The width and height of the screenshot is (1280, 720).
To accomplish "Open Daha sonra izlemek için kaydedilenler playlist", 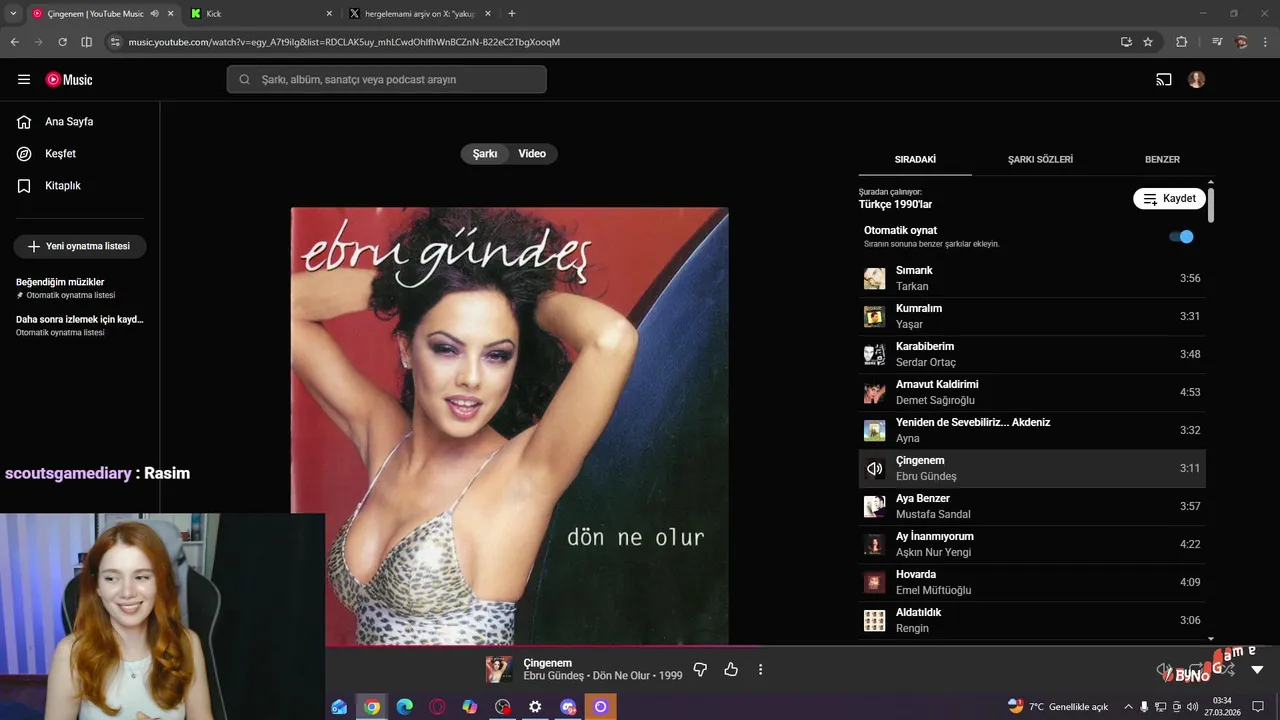I will pyautogui.click(x=80, y=325).
